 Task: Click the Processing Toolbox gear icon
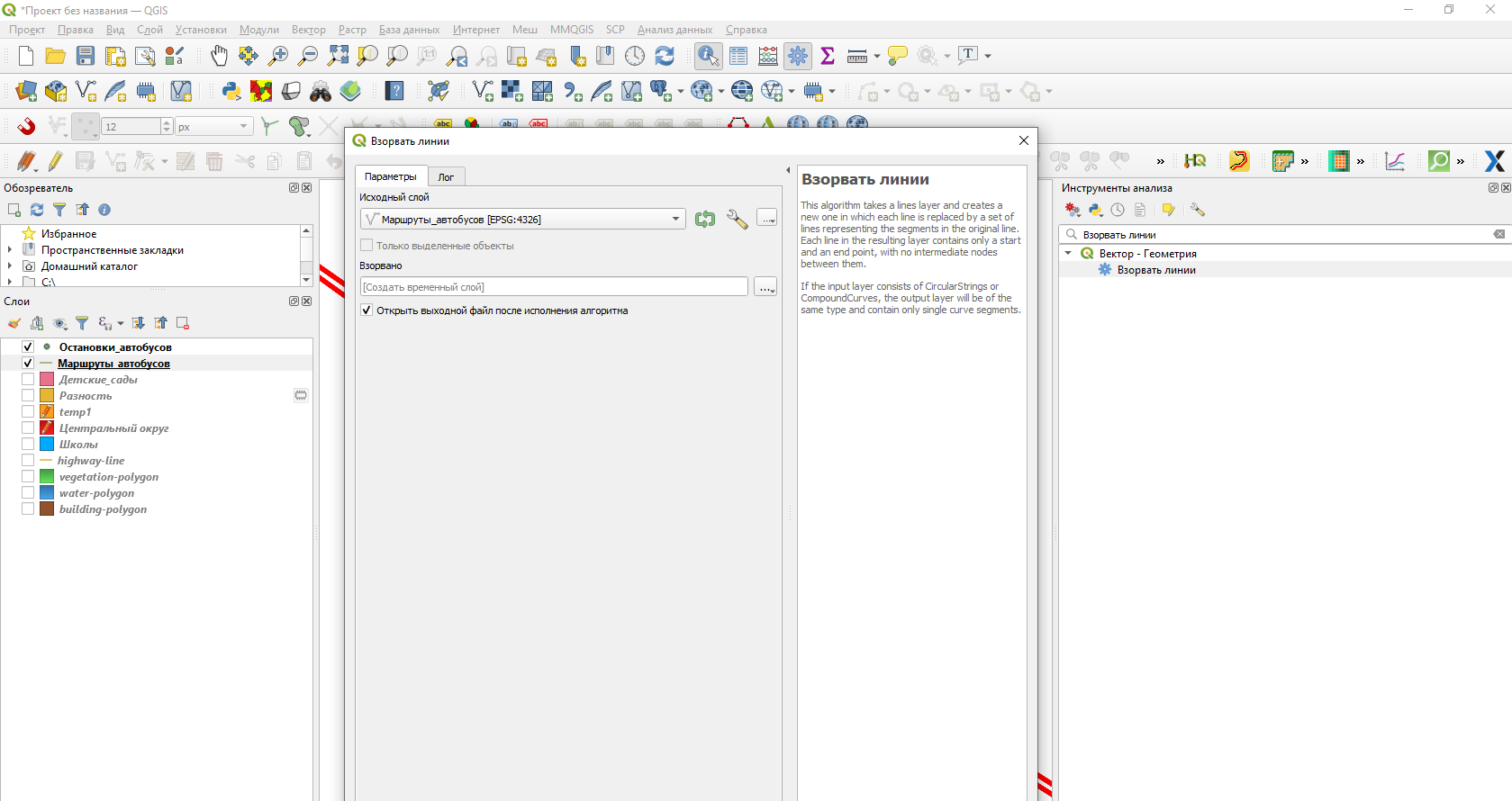[797, 56]
